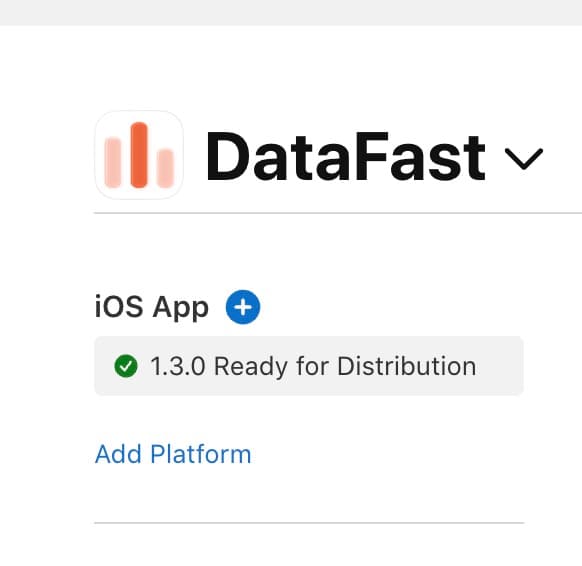Click the downward arrow right of DataFast
The width and height of the screenshot is (582, 566).
[x=524, y=158]
